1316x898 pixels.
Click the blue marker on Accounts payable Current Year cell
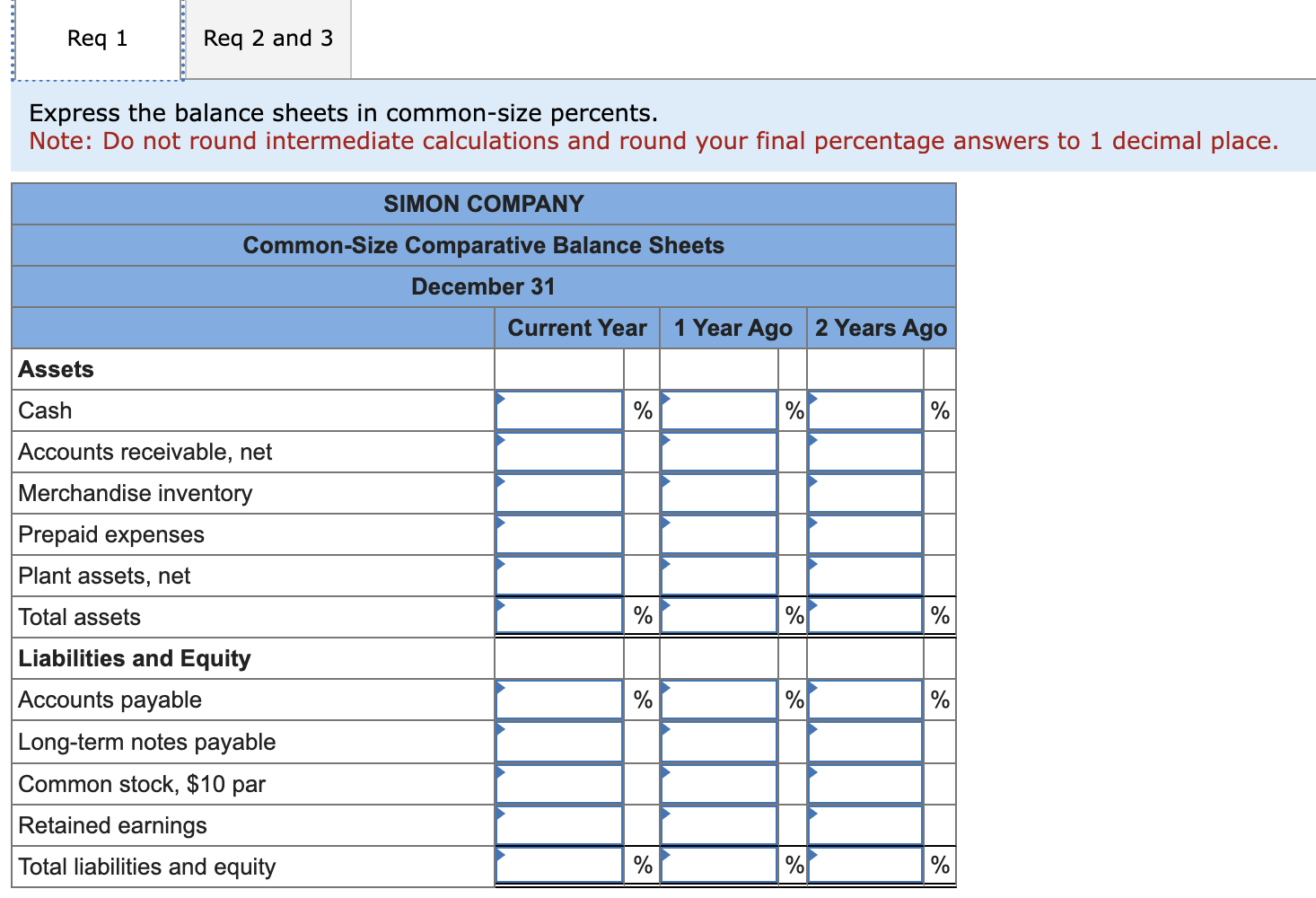501,689
